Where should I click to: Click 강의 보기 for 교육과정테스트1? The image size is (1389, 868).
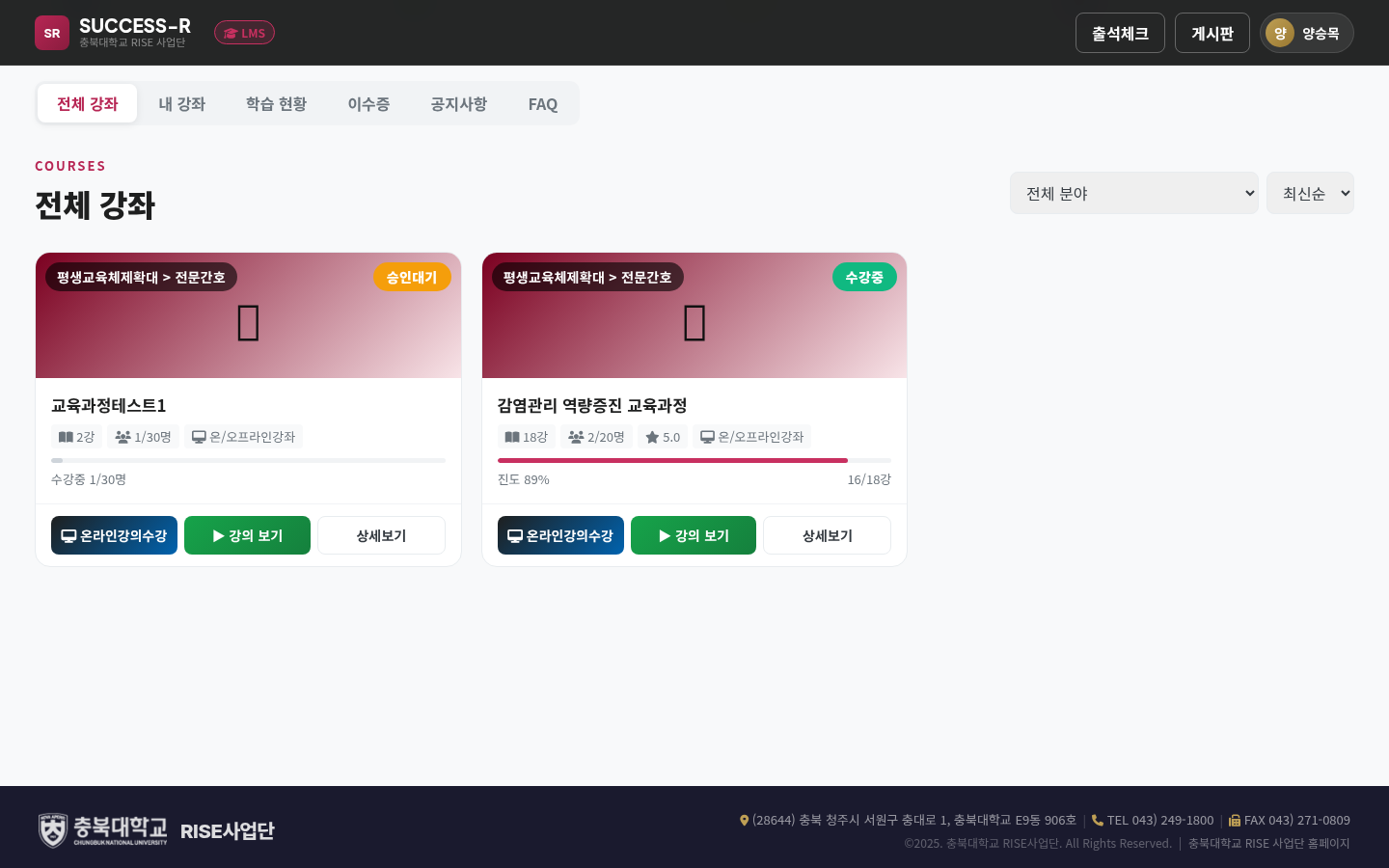coord(247,535)
